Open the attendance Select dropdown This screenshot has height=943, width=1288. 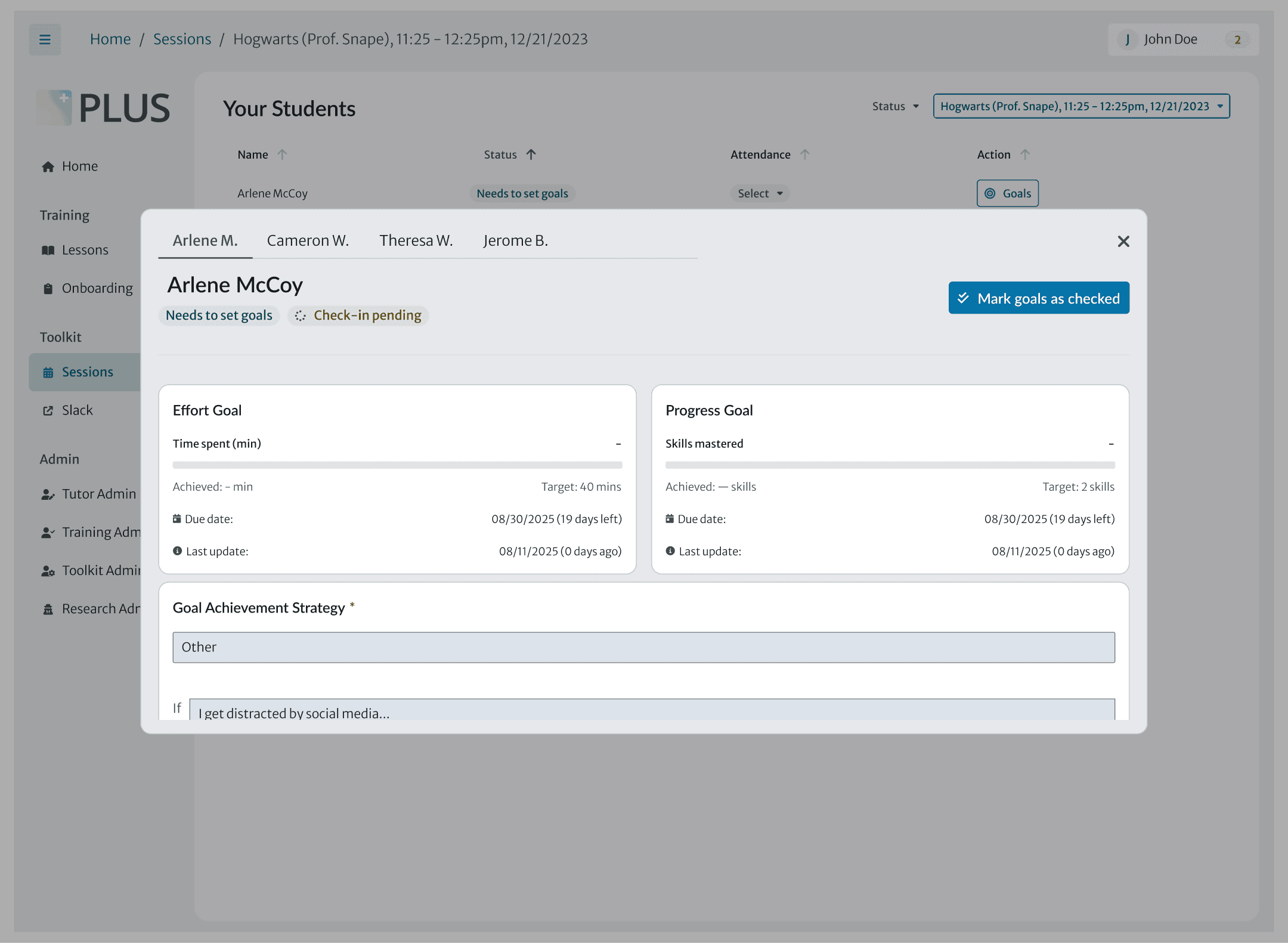[759, 193]
